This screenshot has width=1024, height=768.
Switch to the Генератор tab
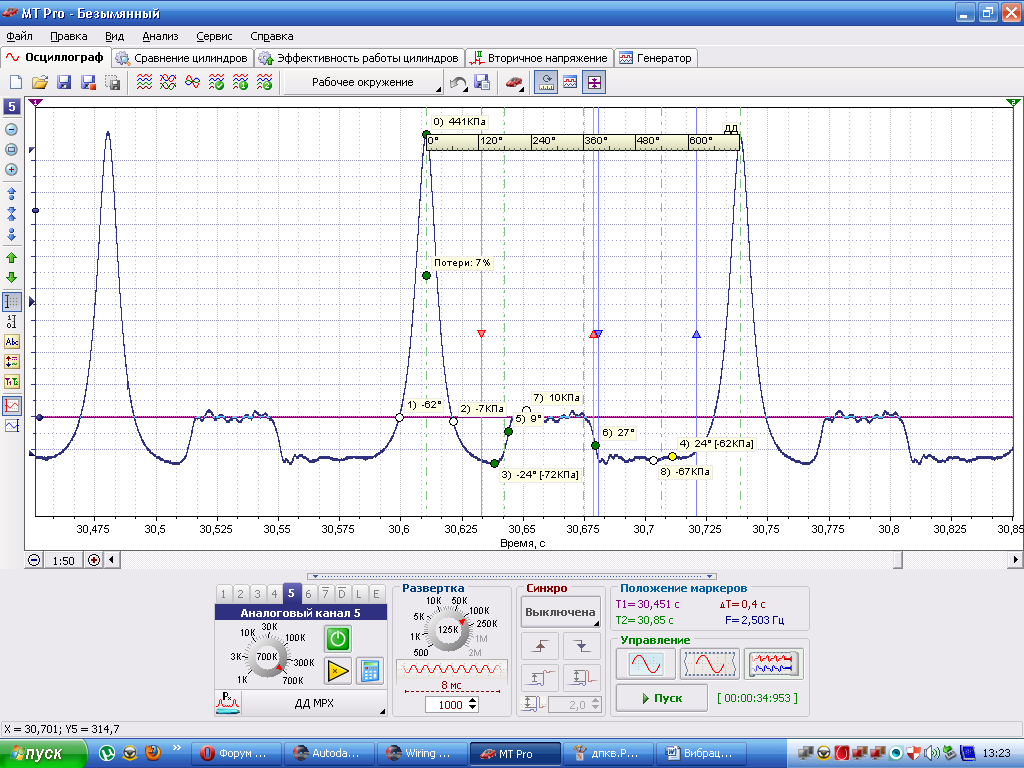pyautogui.click(x=656, y=58)
